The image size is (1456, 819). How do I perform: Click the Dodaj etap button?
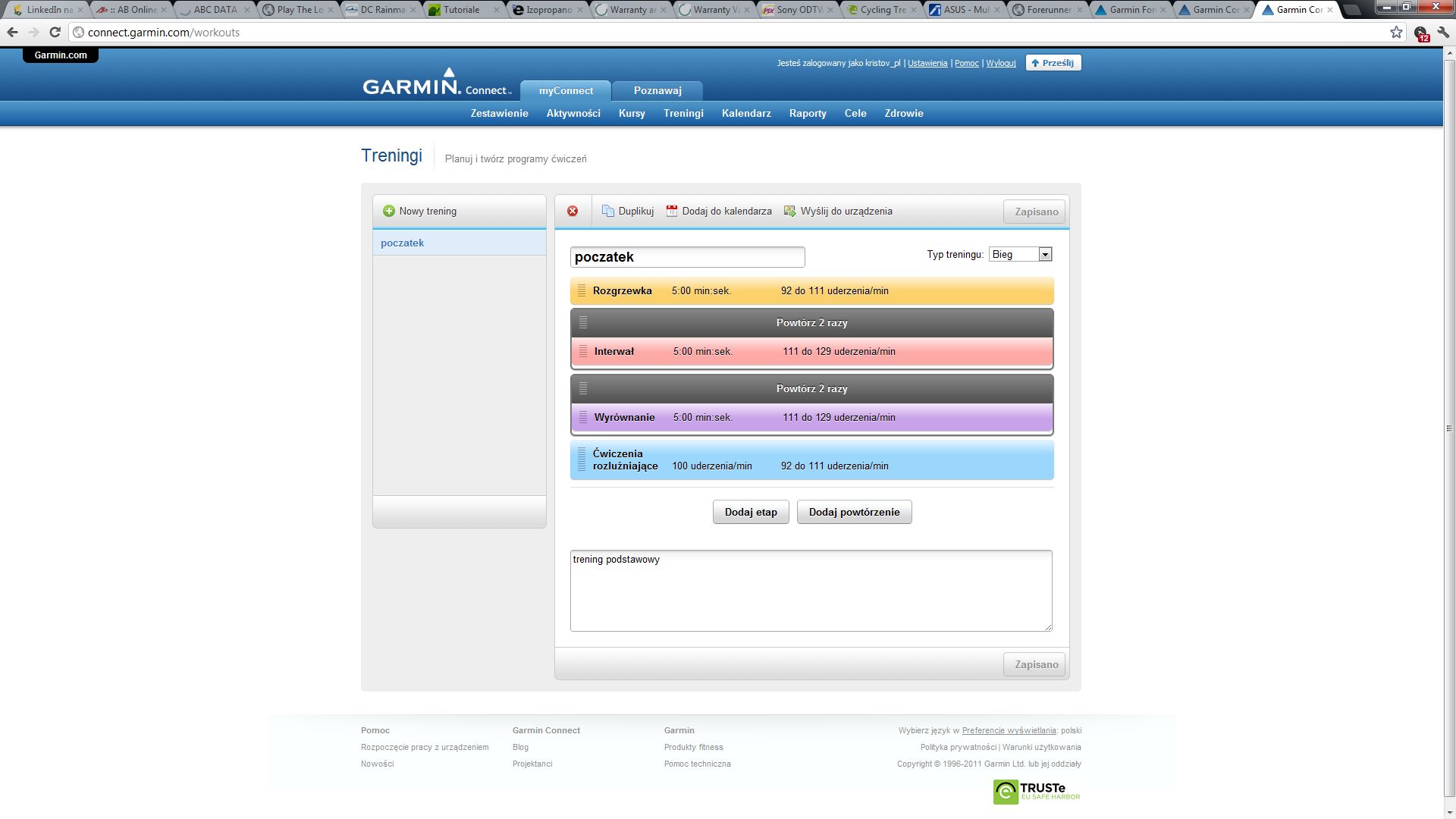coord(751,513)
